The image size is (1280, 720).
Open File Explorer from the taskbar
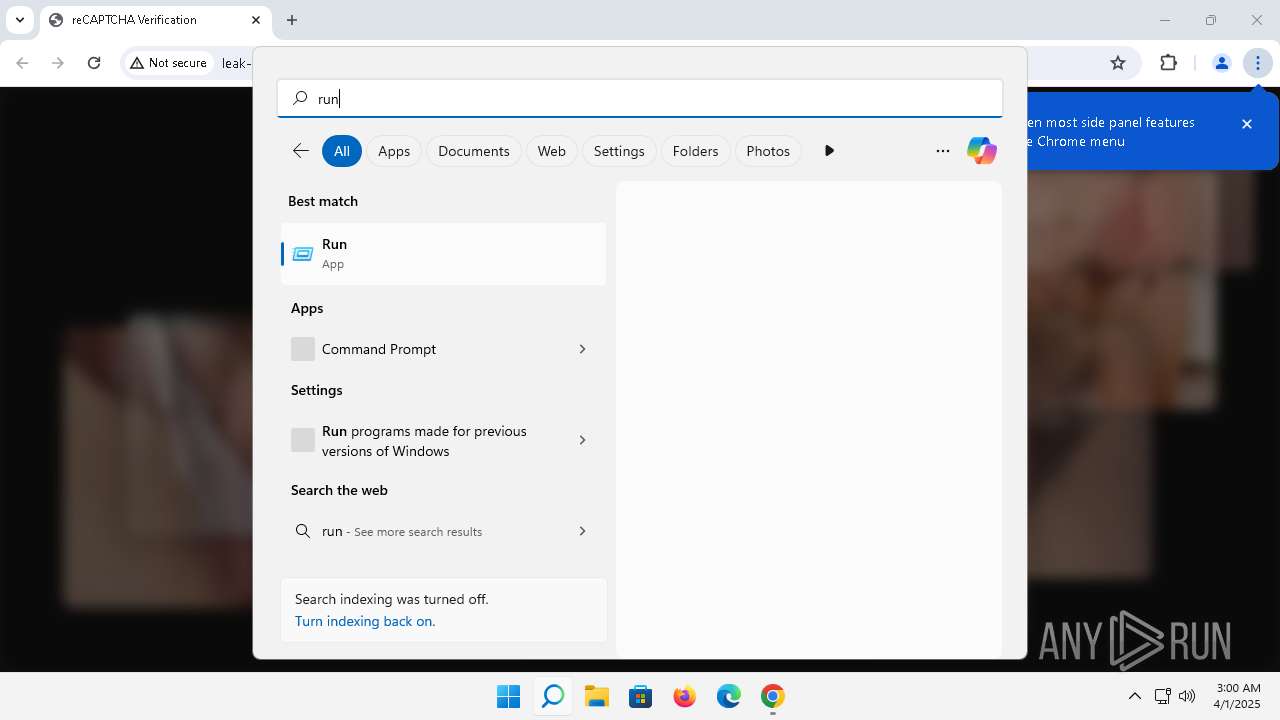(x=597, y=696)
